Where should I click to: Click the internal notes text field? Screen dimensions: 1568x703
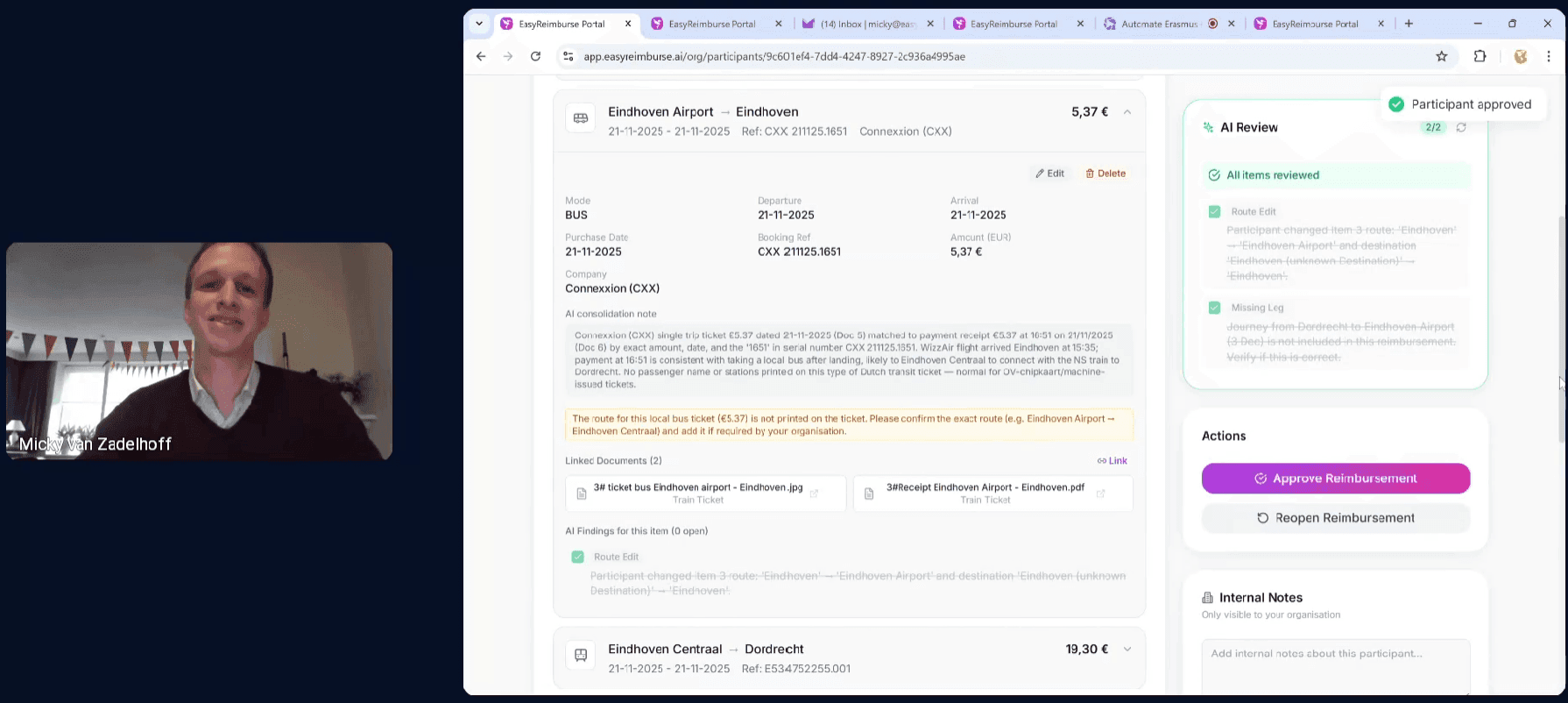(1336, 666)
